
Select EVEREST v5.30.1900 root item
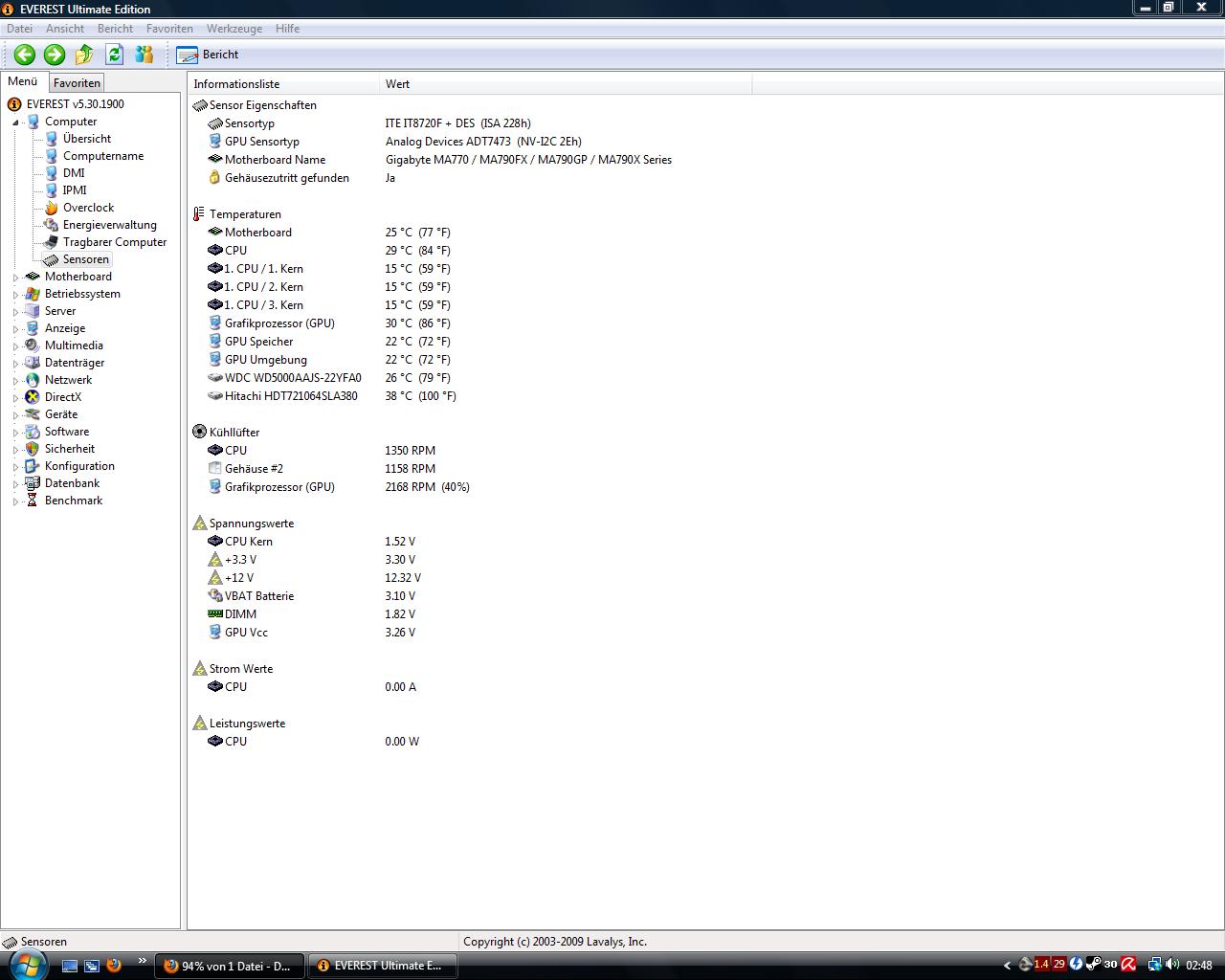point(75,104)
